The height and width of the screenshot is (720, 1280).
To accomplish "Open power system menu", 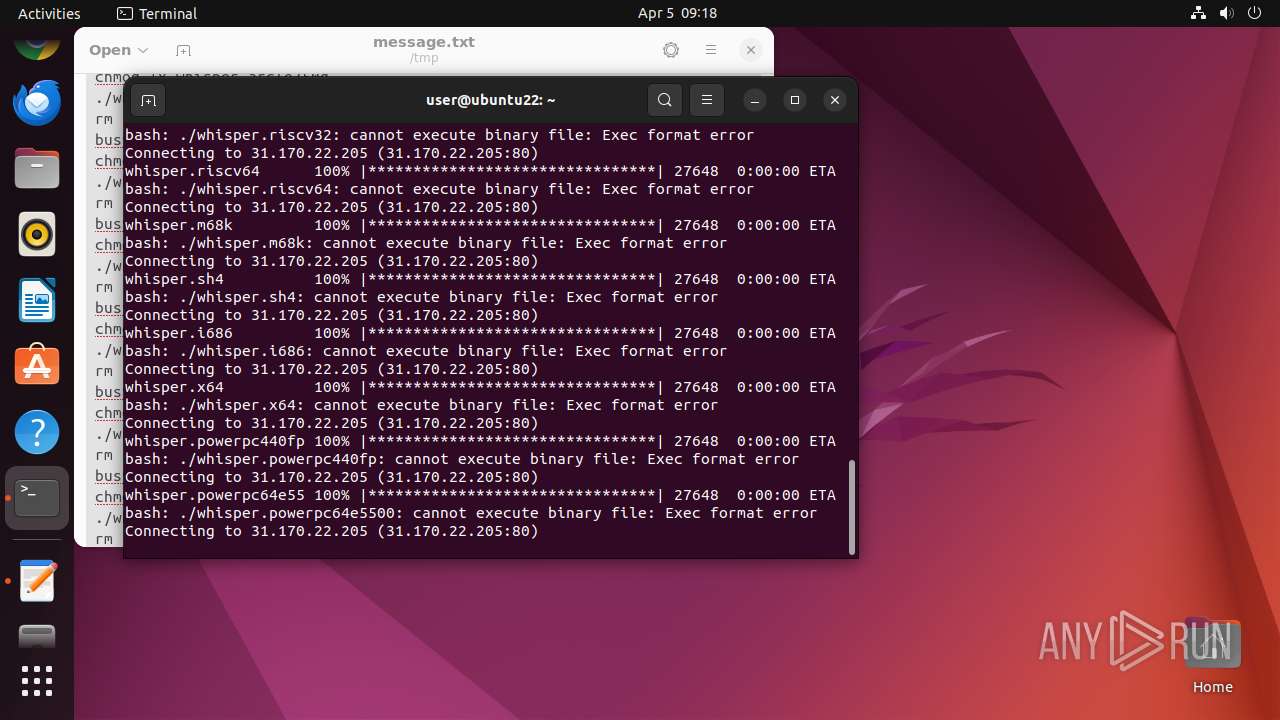I will pyautogui.click(x=1256, y=13).
